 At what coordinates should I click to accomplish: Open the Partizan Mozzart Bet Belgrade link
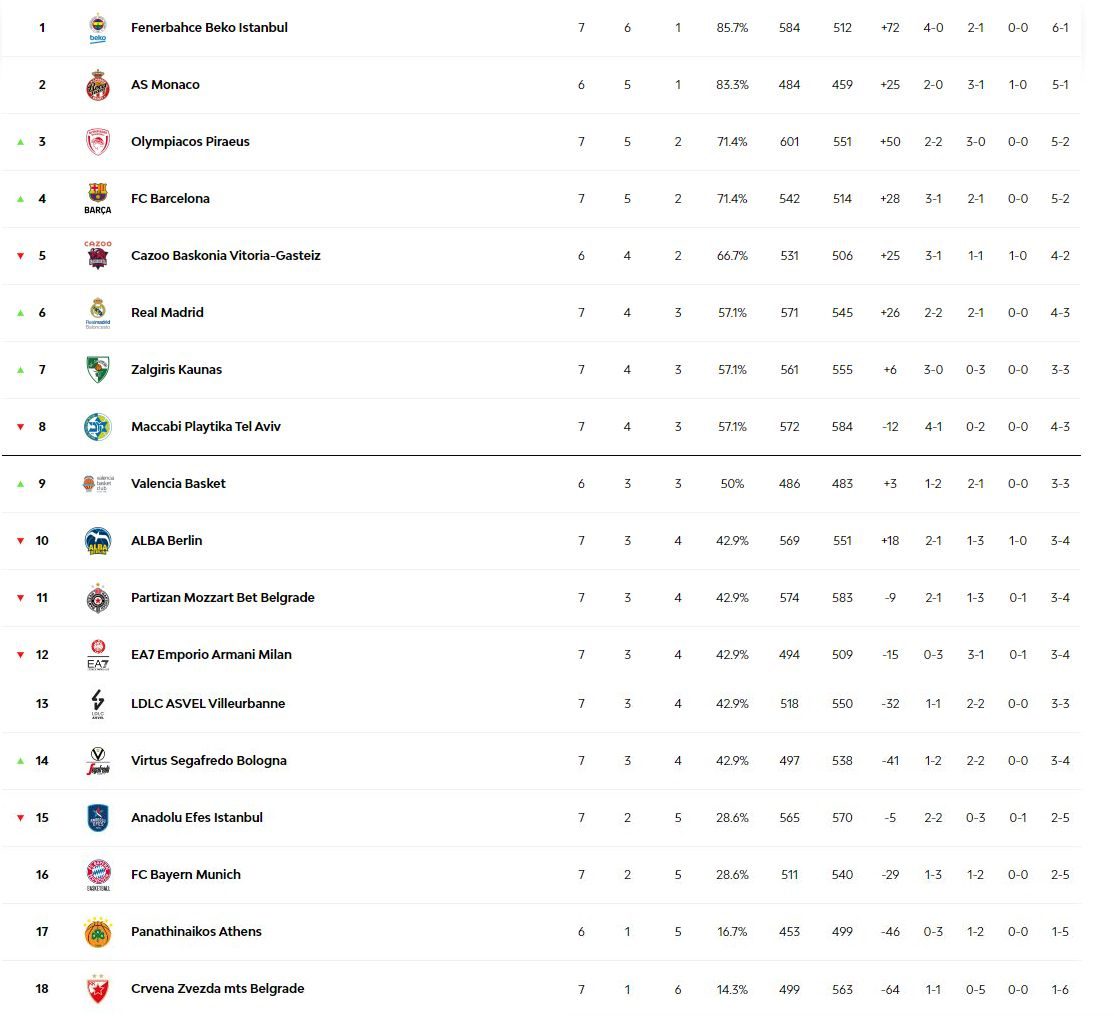point(222,598)
